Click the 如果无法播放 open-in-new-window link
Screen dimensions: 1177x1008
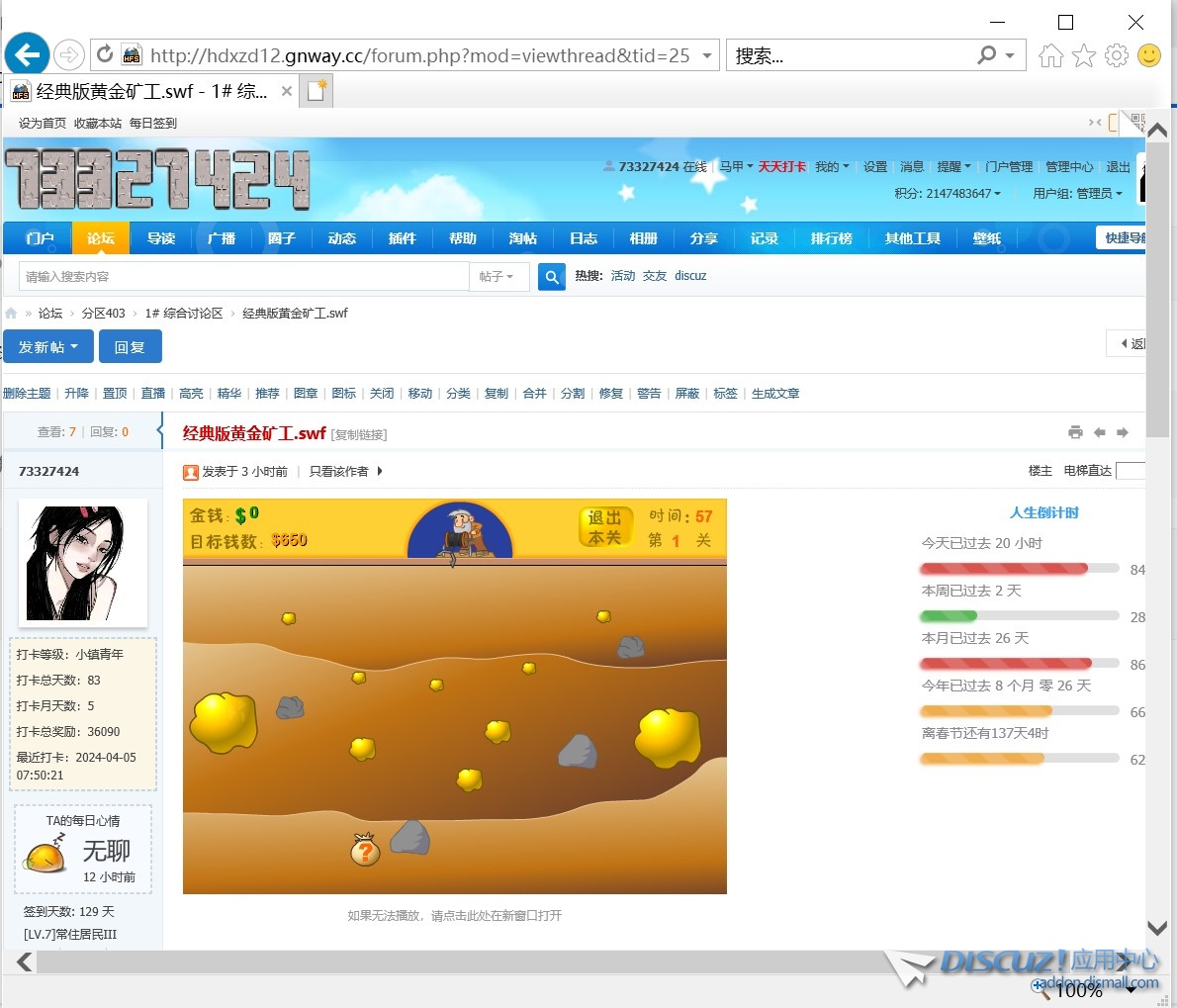455,916
